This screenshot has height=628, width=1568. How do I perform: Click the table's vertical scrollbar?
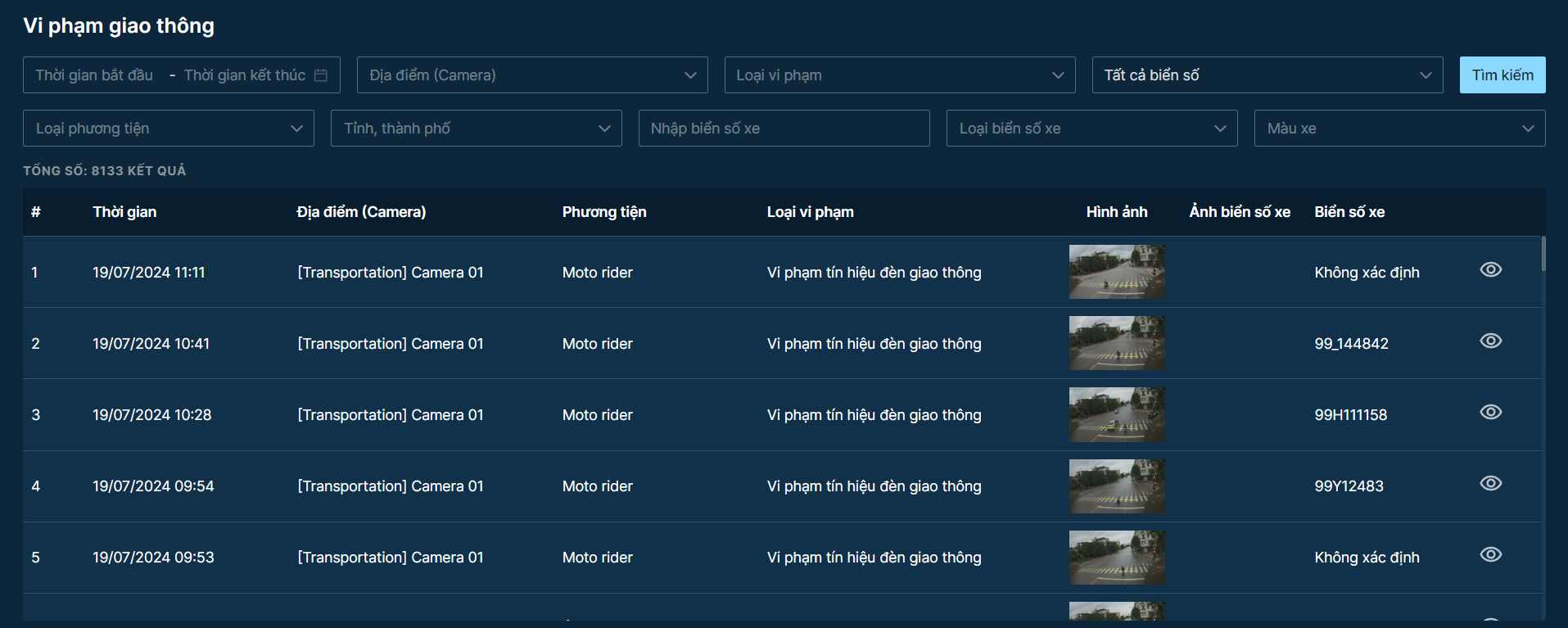tap(1543, 254)
